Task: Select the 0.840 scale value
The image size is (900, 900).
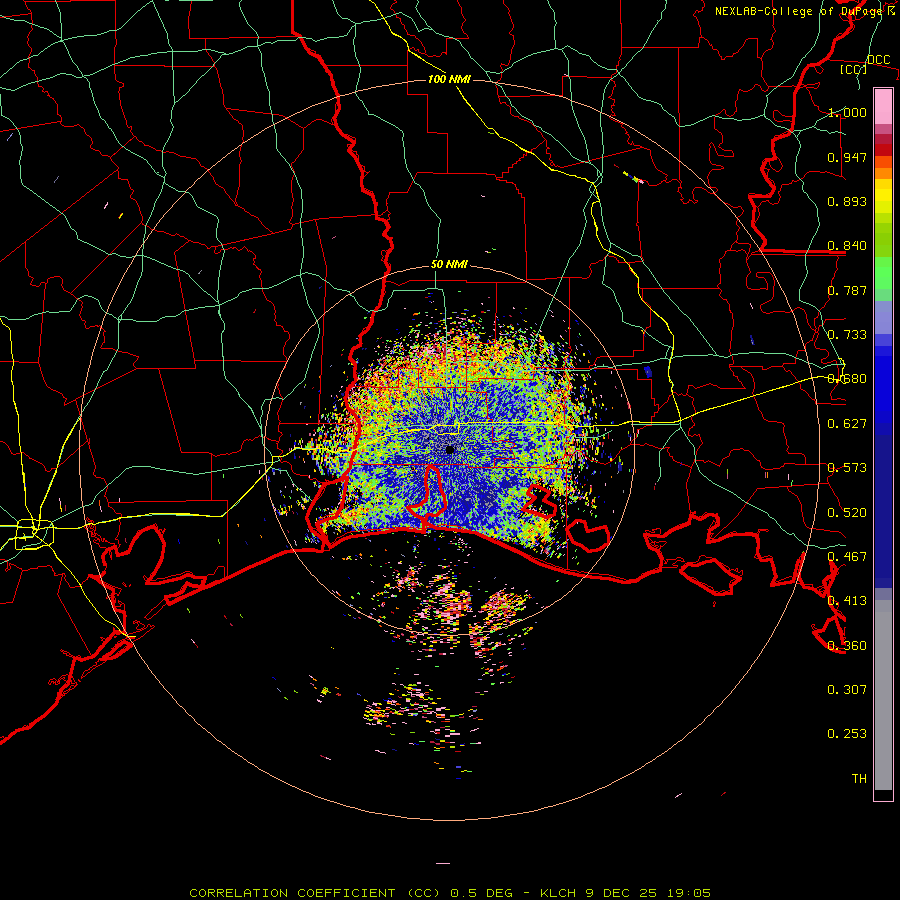Action: click(x=847, y=246)
